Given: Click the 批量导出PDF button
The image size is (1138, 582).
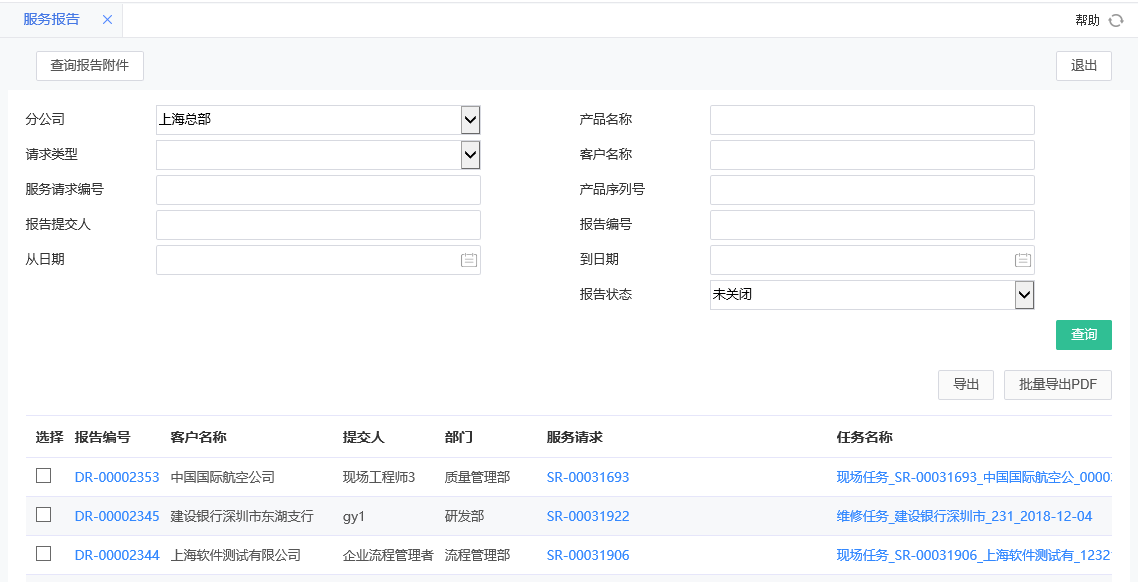Looking at the screenshot, I should 1057,384.
